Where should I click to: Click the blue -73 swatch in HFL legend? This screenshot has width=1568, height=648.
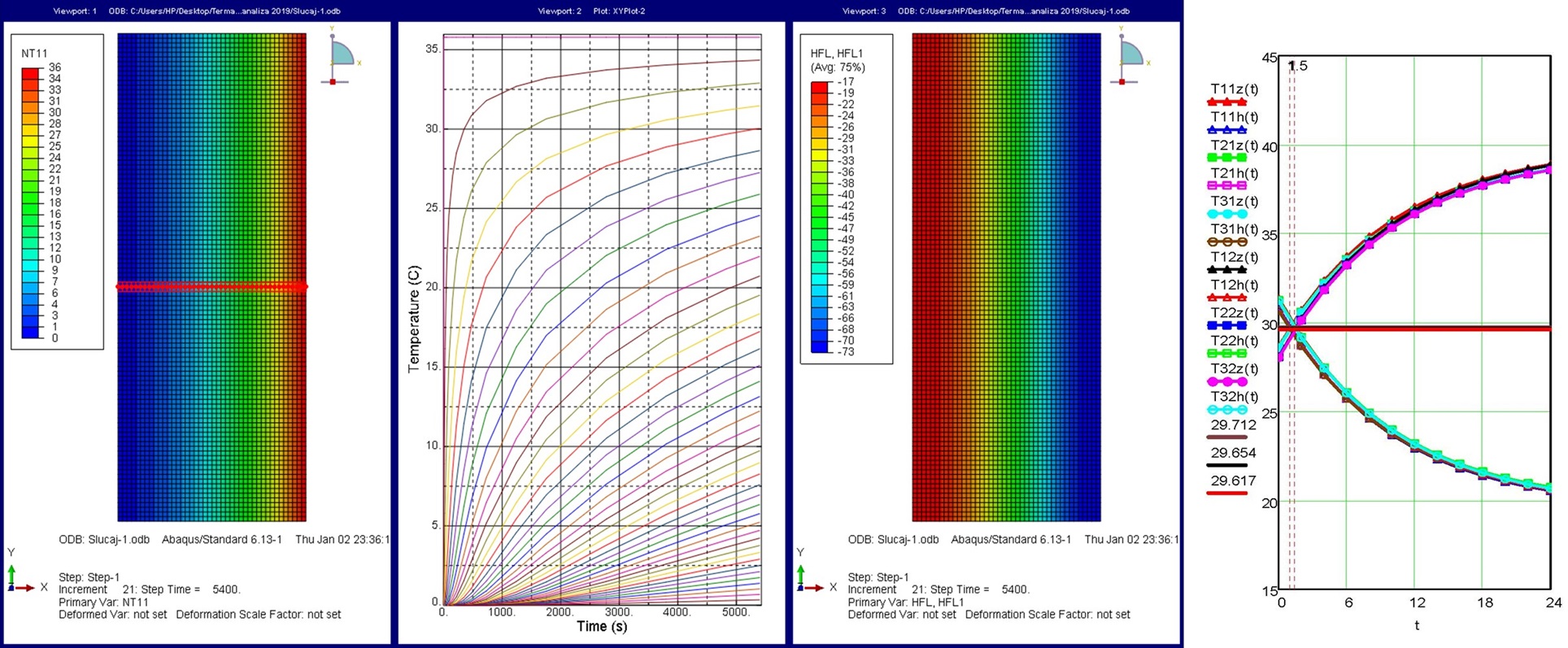tap(820, 347)
